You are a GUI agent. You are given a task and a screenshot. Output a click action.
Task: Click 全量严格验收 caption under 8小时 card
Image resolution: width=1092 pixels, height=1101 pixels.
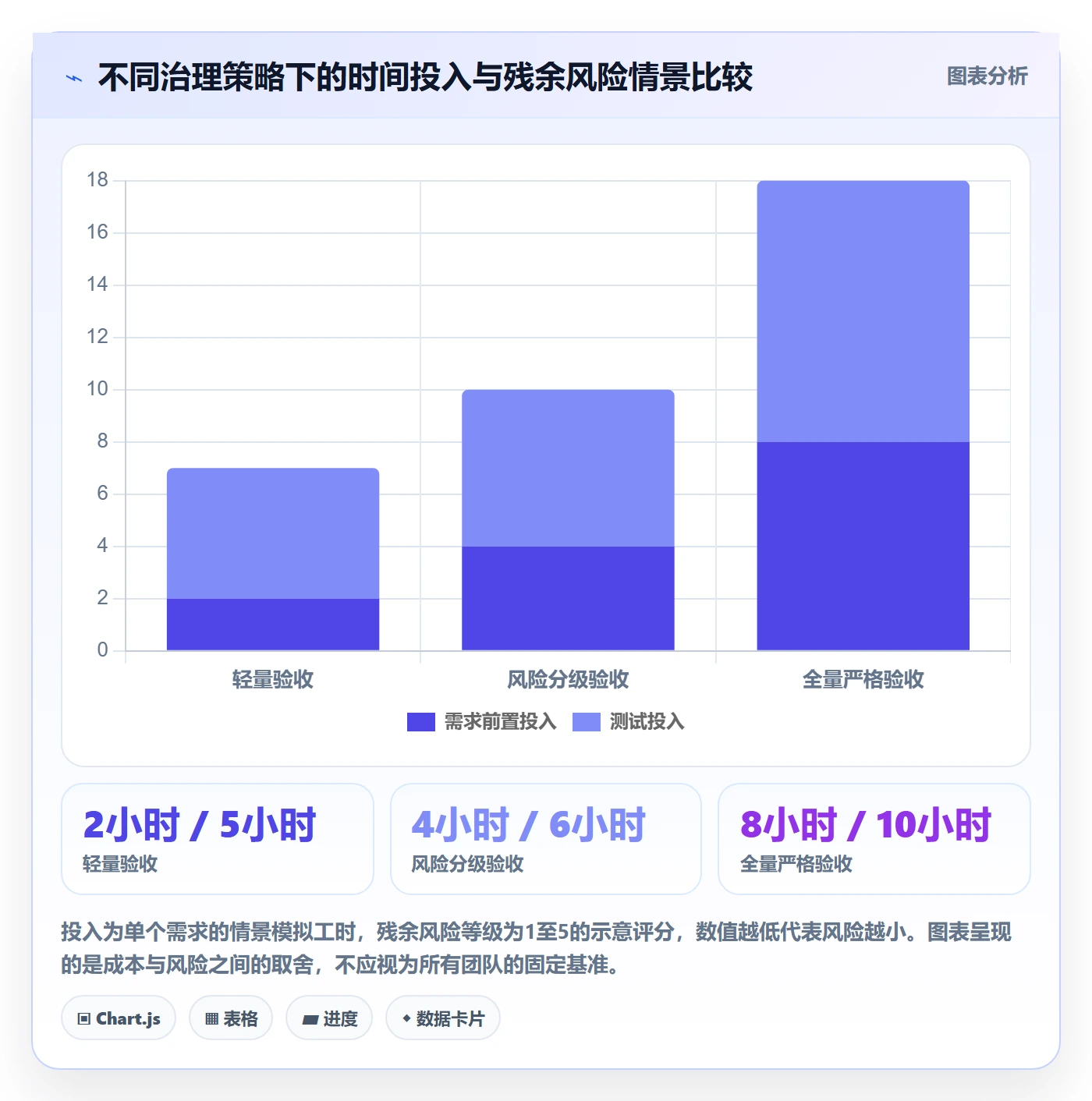click(796, 864)
